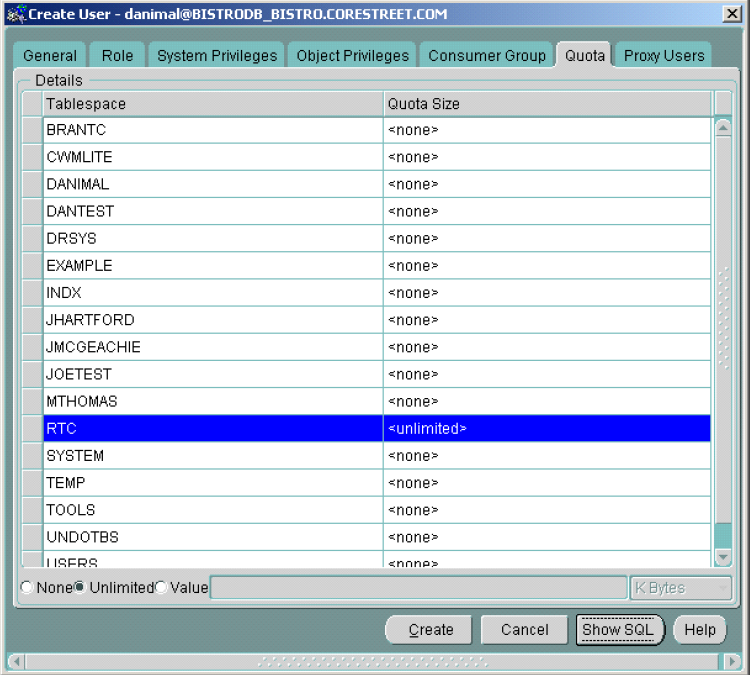This screenshot has height=677, width=750.
Task: Select the SYSTEM tablespace row
Action: (213, 456)
